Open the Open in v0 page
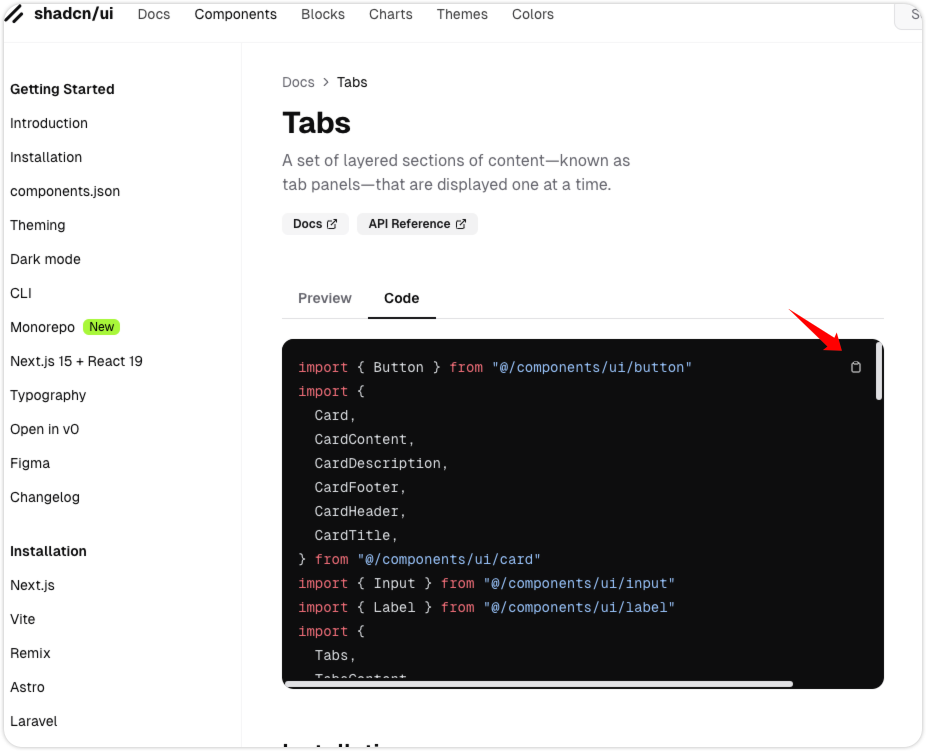926x751 pixels. [x=44, y=429]
